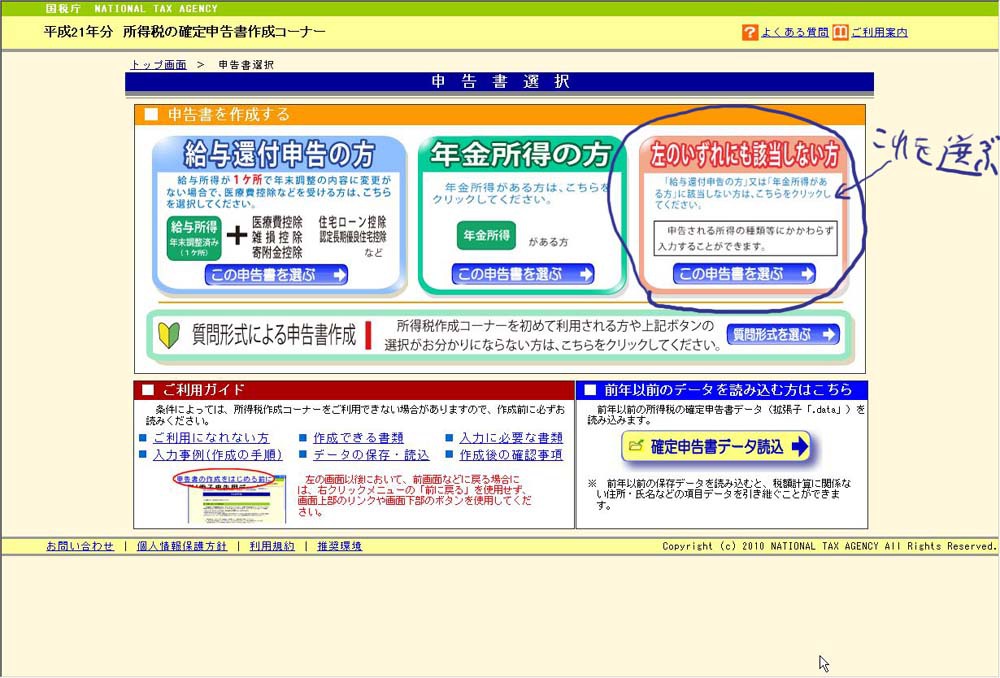Click the よくある質問 question mark icon
This screenshot has width=1000, height=678.
(x=750, y=32)
